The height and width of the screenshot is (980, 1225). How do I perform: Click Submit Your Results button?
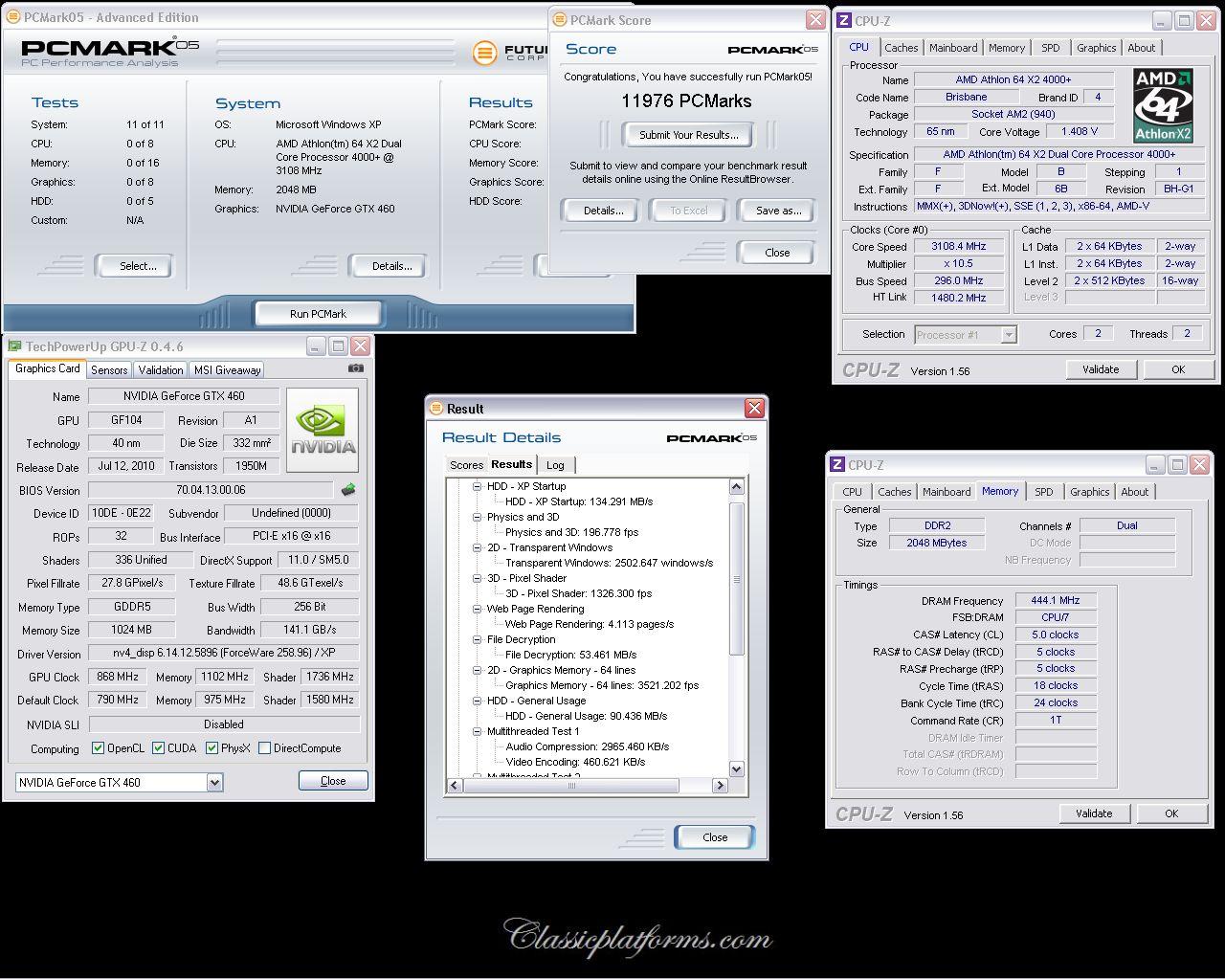[689, 135]
